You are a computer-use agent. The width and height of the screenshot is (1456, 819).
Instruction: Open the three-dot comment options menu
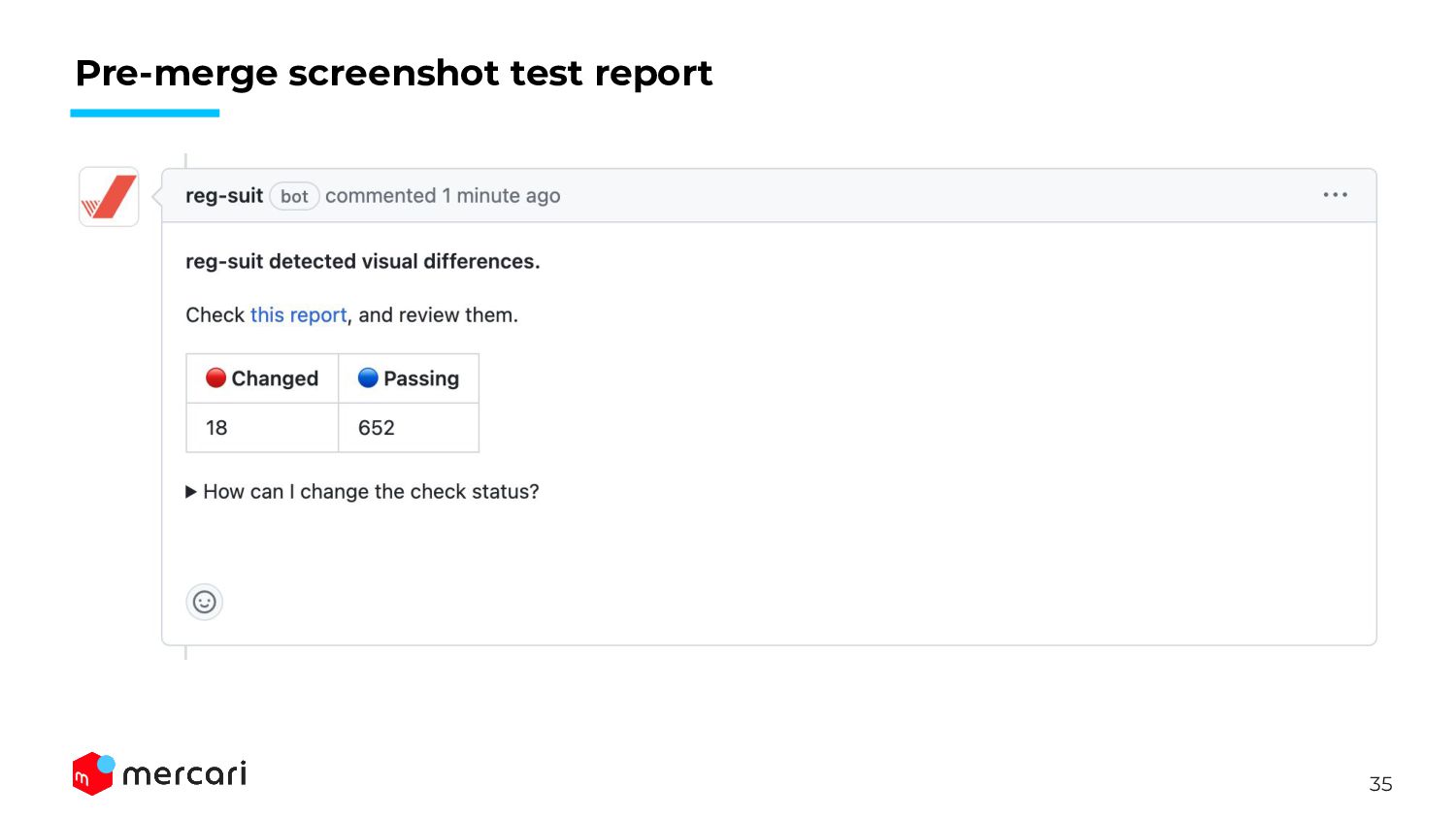point(1335,195)
